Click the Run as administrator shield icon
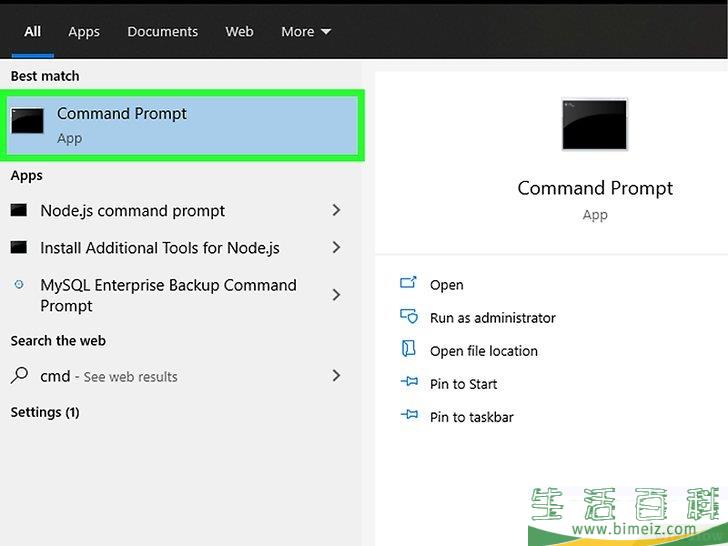The width and height of the screenshot is (728, 546). tap(408, 317)
